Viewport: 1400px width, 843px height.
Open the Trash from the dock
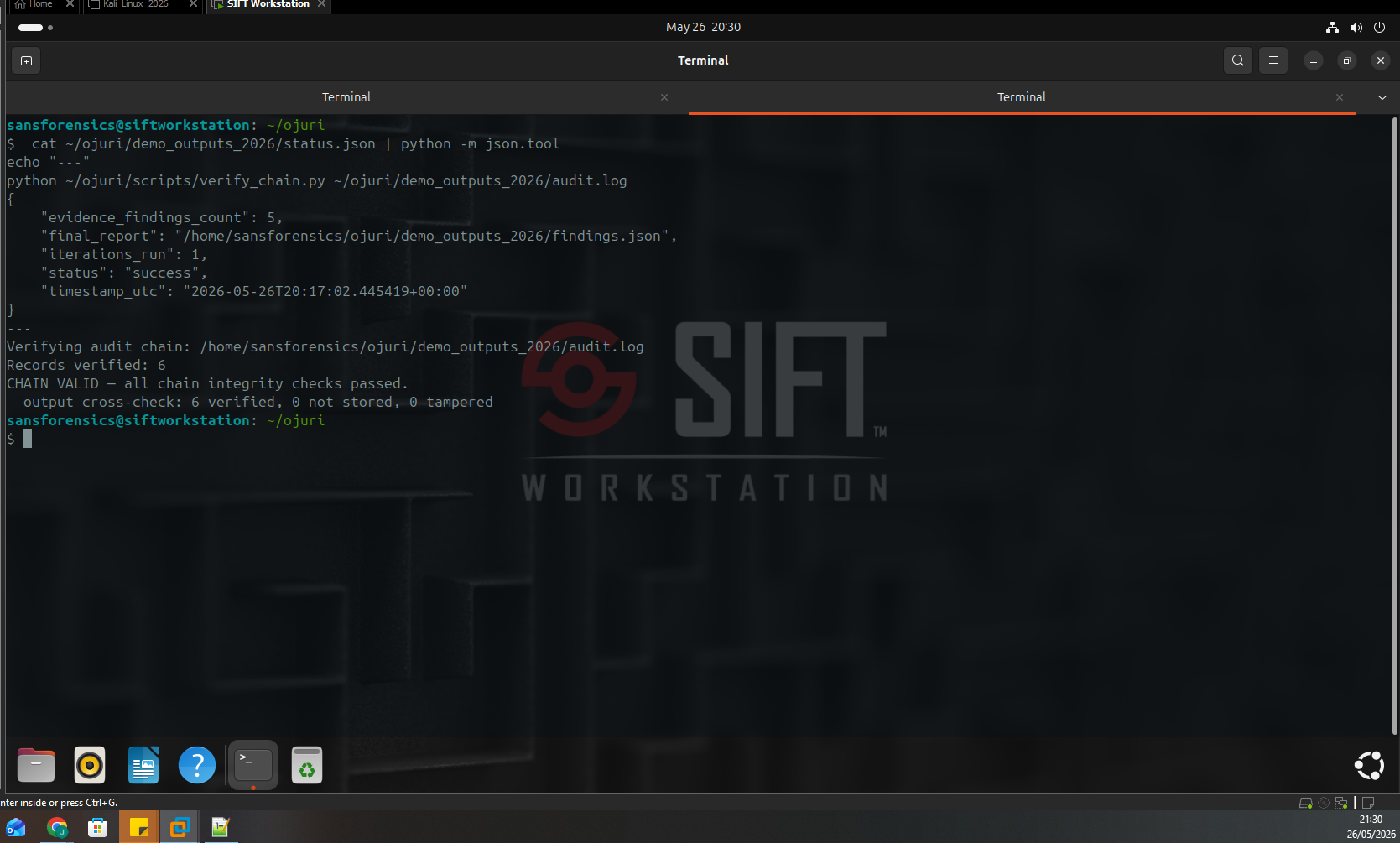tap(307, 765)
